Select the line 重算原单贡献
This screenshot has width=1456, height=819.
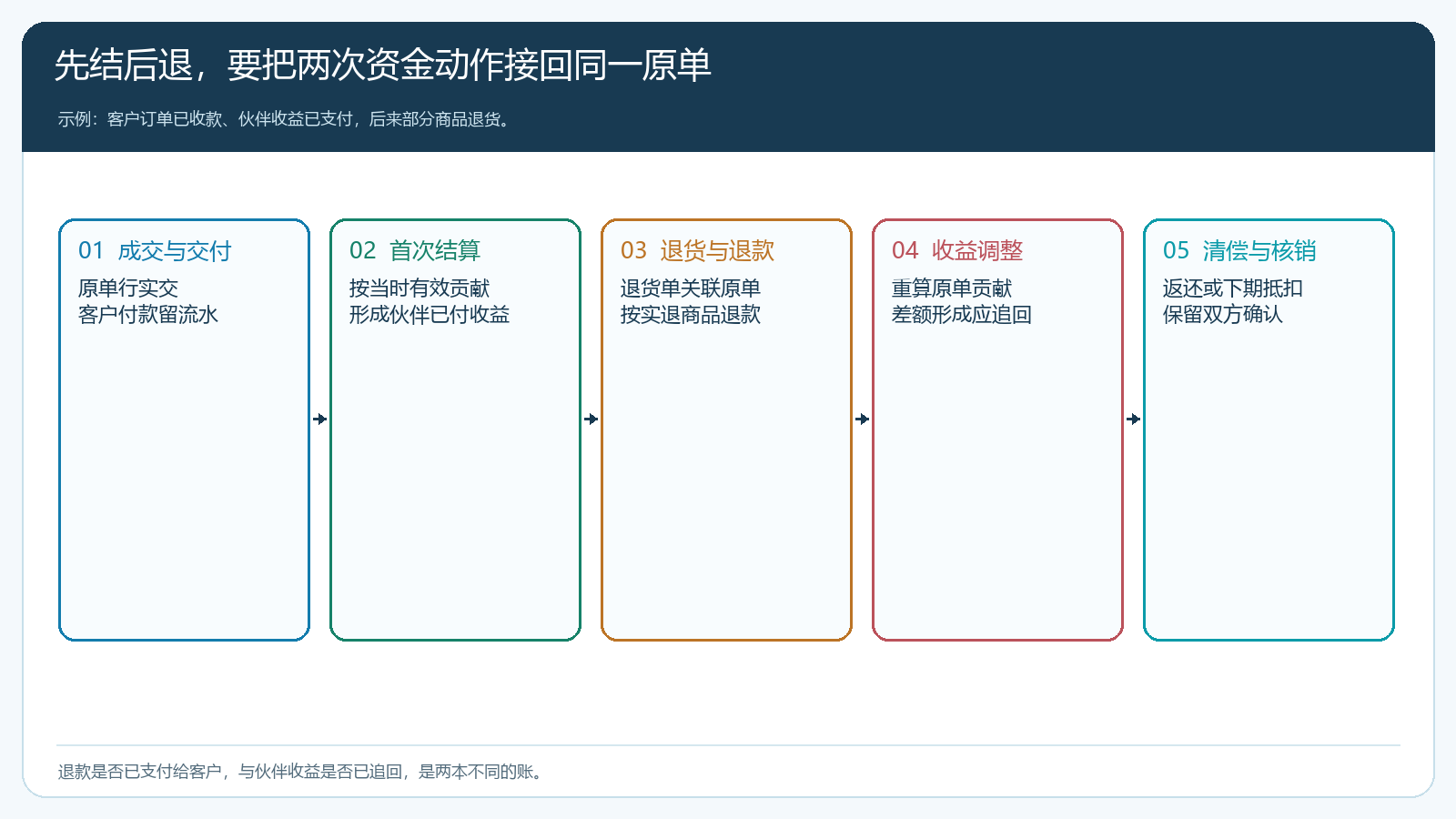tap(952, 288)
